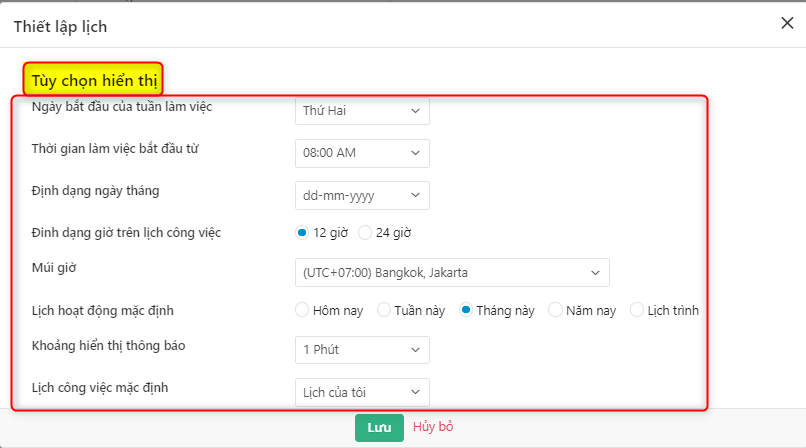Open the notification interval dropdown 1 Phút

(362, 349)
